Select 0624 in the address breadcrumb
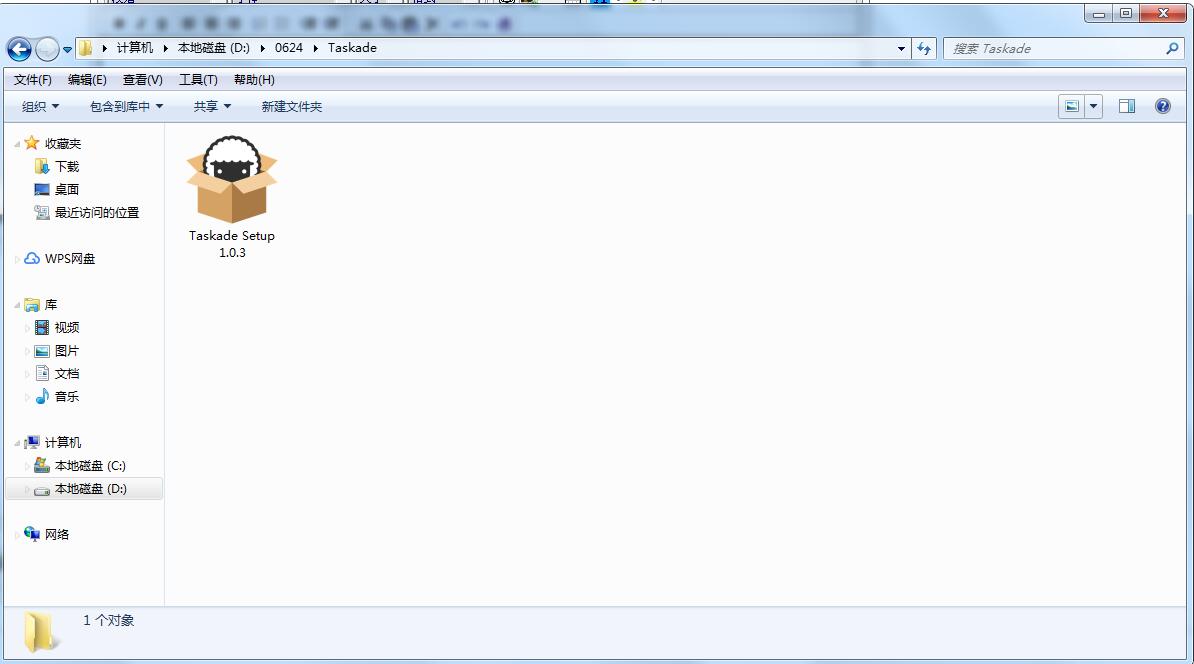This screenshot has height=664, width=1194. coord(289,47)
